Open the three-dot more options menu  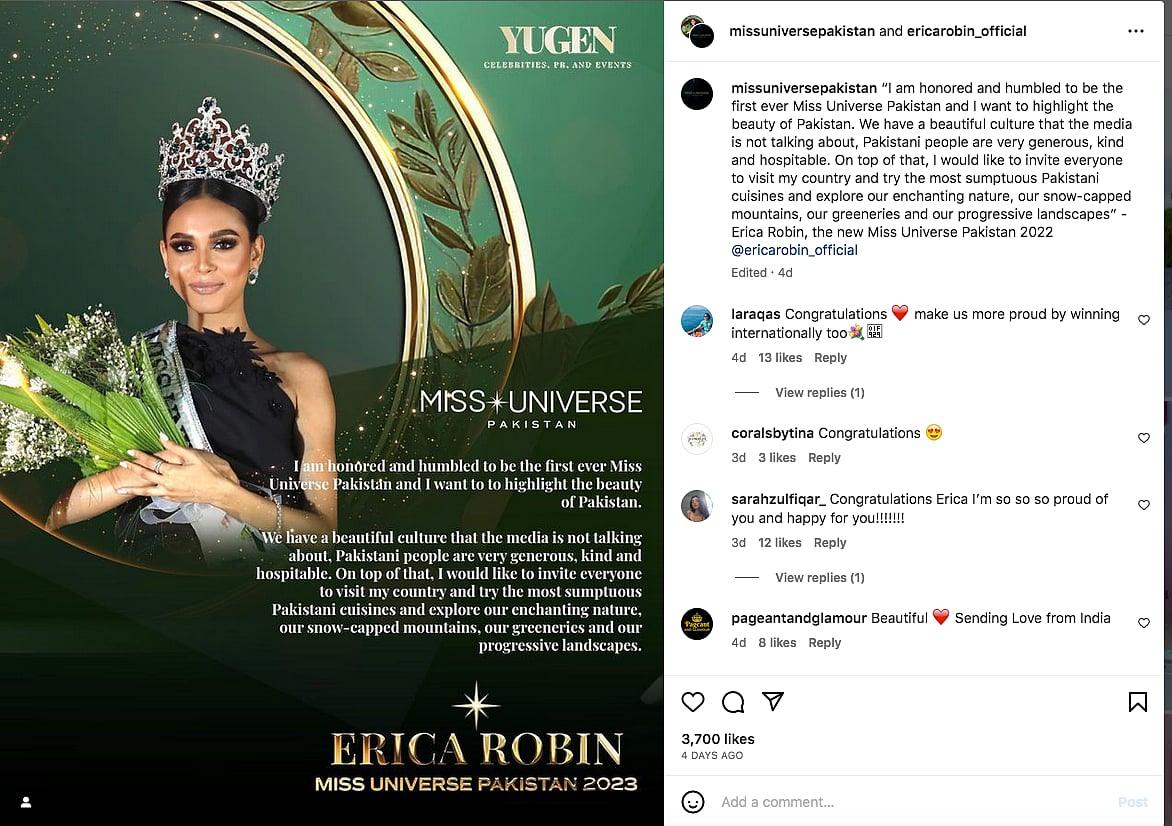point(1135,31)
